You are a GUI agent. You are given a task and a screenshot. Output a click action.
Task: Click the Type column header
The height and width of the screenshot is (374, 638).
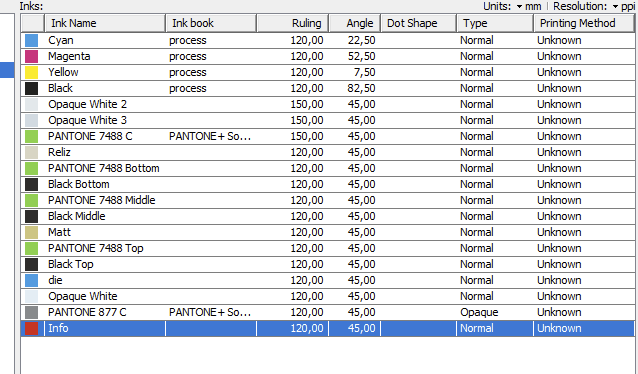click(x=495, y=23)
